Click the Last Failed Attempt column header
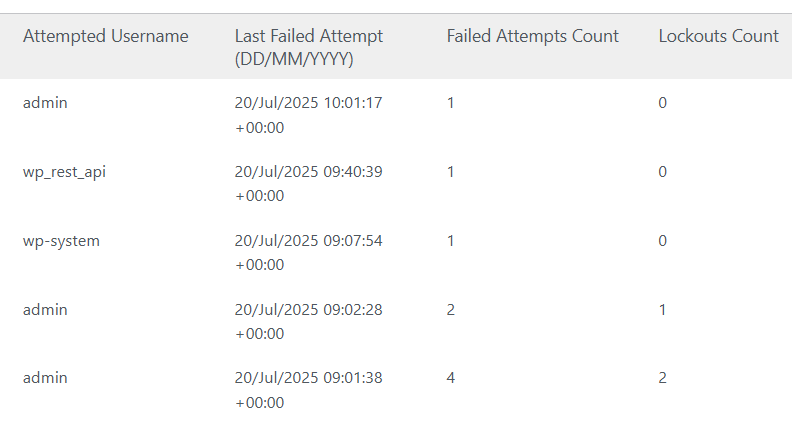The width and height of the screenshot is (792, 425). (x=309, y=48)
